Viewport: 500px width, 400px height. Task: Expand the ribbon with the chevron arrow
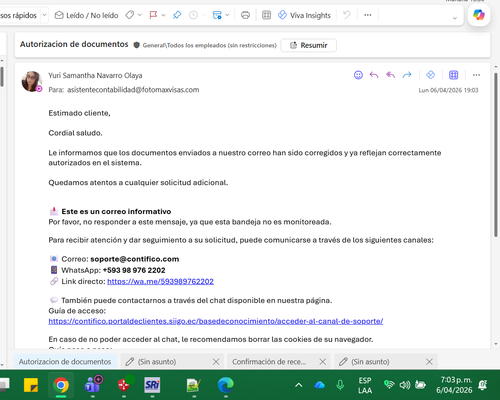click(x=455, y=18)
